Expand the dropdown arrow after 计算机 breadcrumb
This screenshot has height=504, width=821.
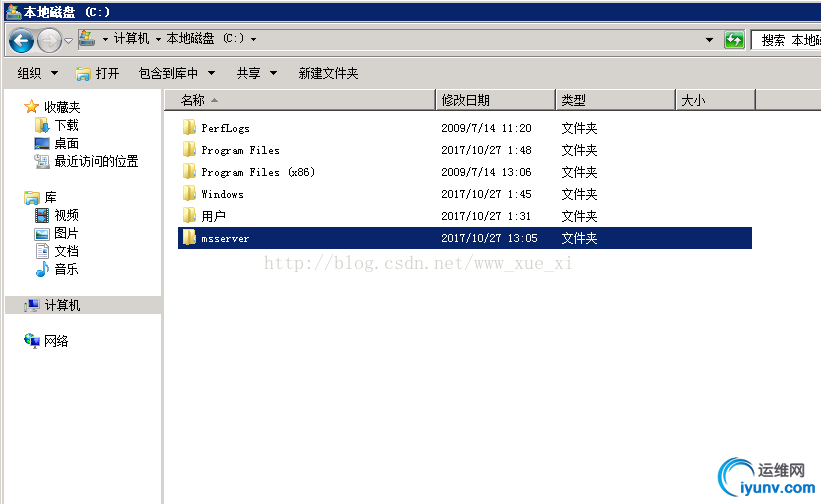tap(158, 39)
